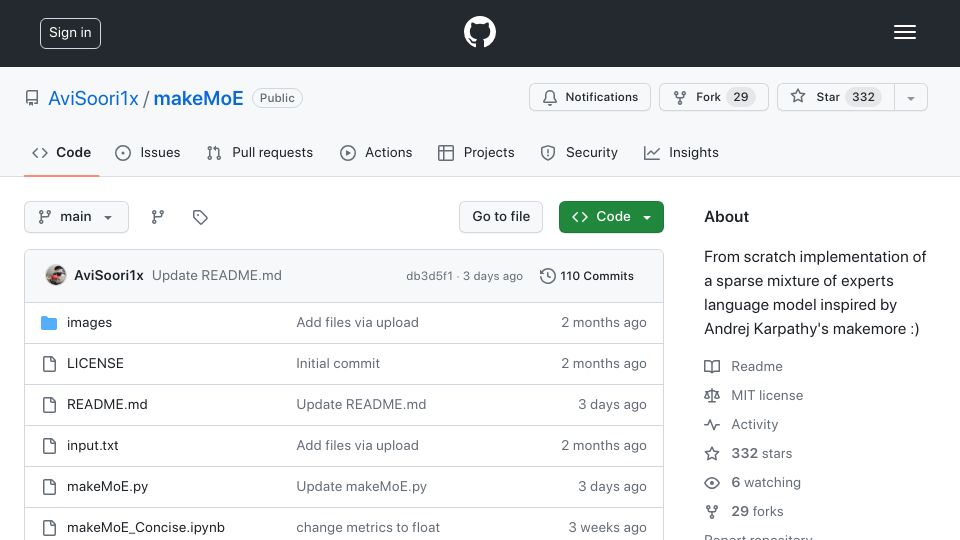The height and width of the screenshot is (540, 960).
Task: View the 29 forks link
Action: pos(757,511)
